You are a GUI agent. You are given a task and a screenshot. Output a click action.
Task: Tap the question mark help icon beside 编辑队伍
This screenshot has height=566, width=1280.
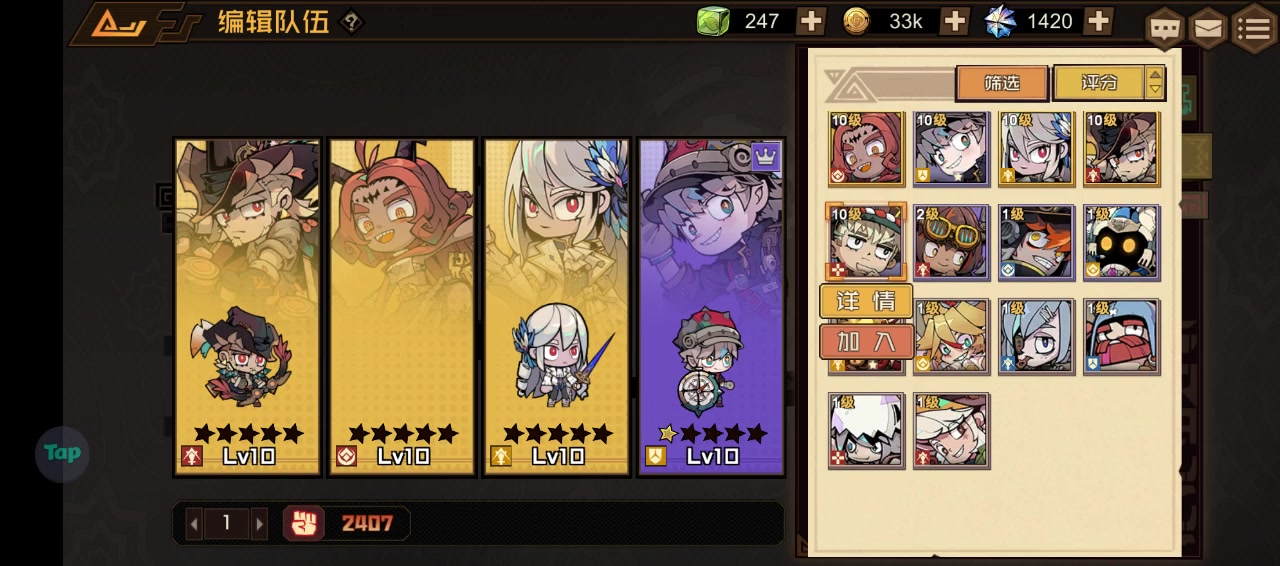[351, 21]
